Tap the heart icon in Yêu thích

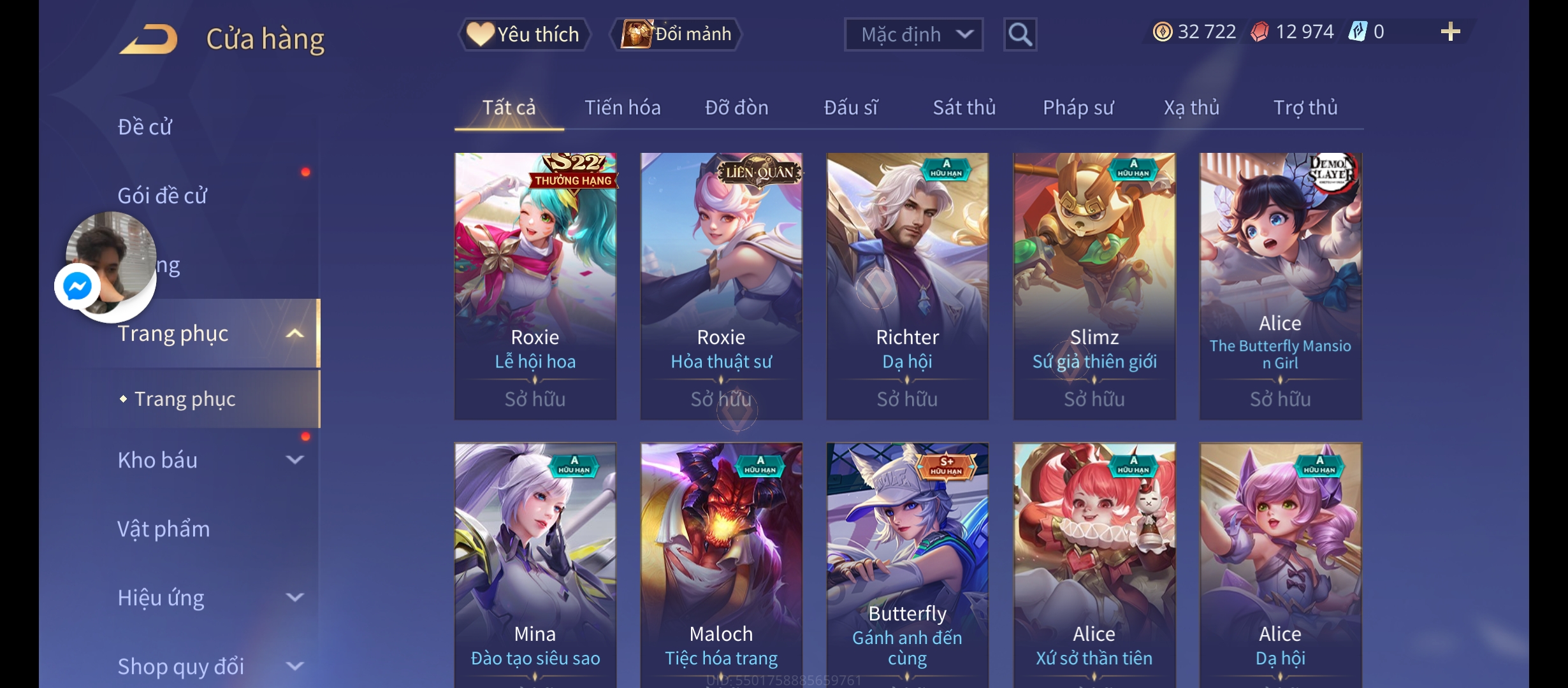coord(480,34)
